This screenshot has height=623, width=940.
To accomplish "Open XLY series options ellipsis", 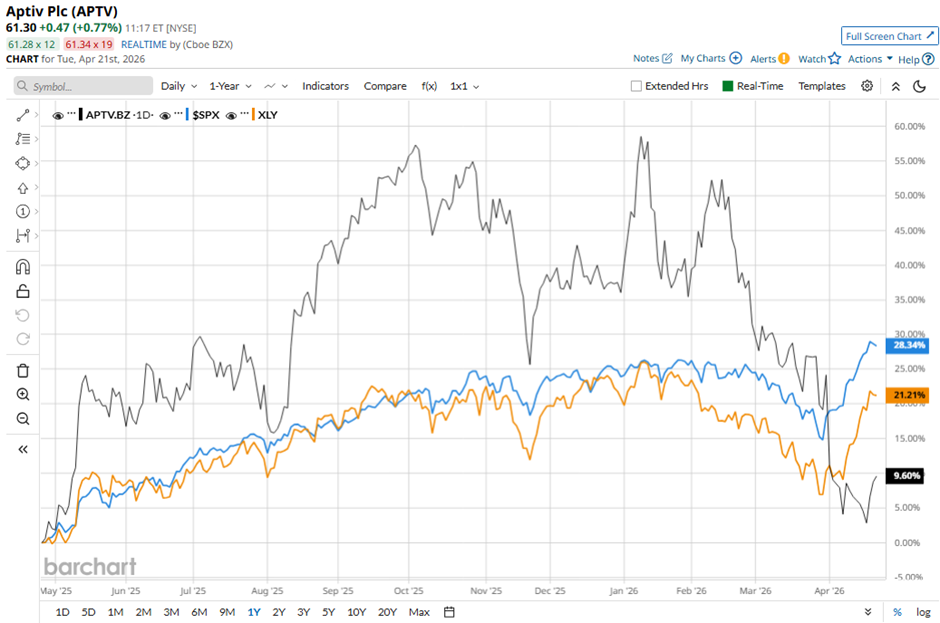I will (244, 113).
